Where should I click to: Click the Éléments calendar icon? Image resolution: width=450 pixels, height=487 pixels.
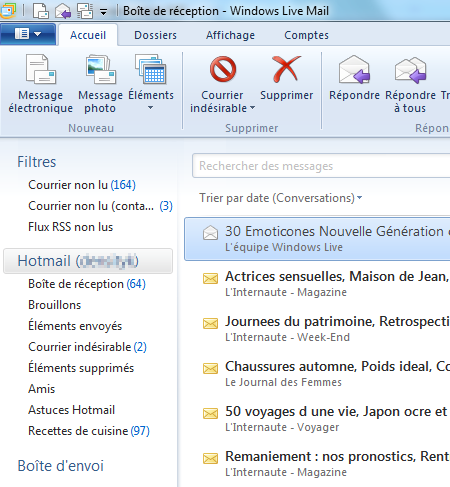click(x=151, y=70)
